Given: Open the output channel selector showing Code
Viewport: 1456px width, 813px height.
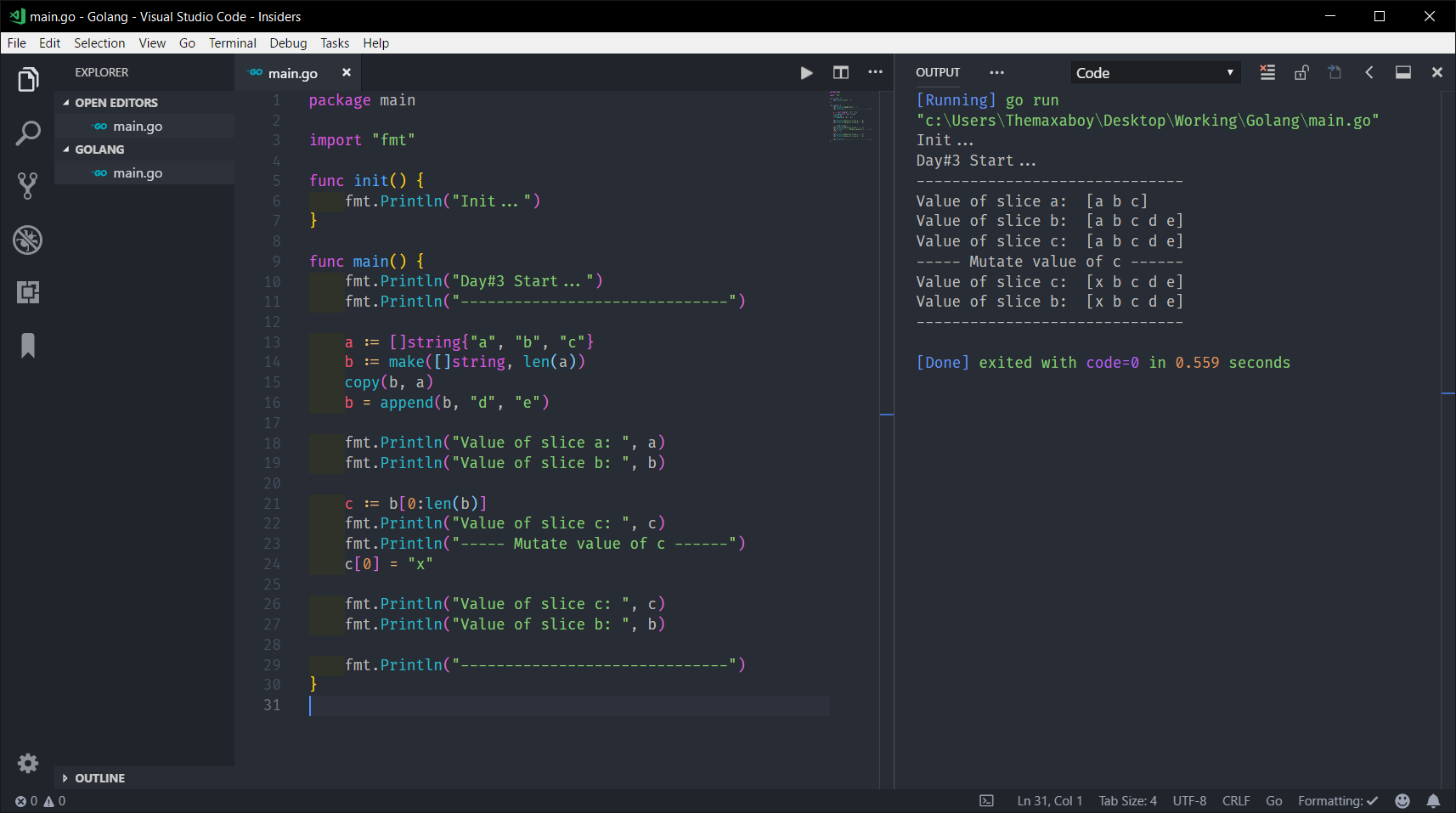Looking at the screenshot, I should [x=1154, y=72].
